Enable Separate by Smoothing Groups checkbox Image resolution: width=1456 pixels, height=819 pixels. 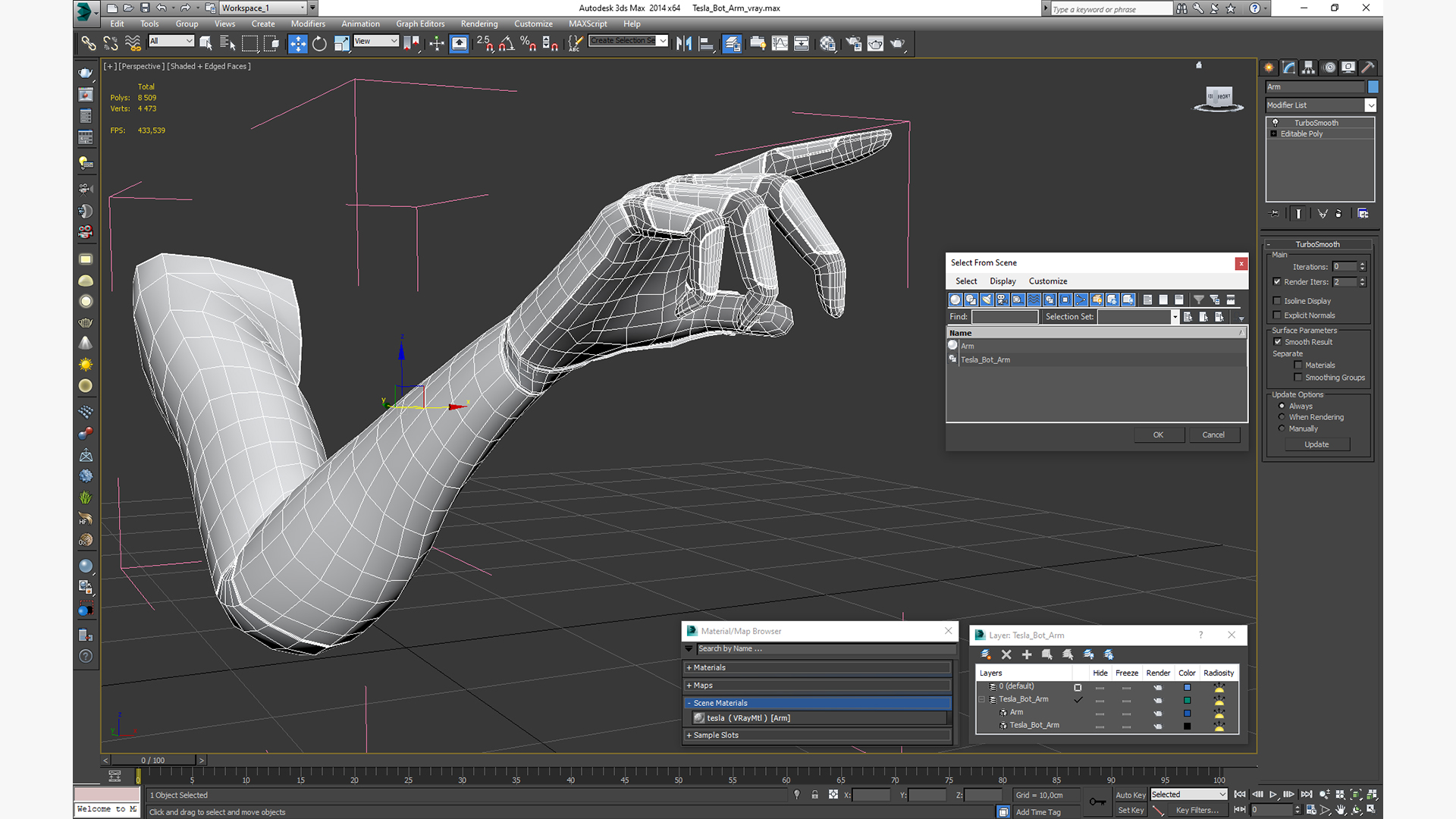(x=1298, y=378)
